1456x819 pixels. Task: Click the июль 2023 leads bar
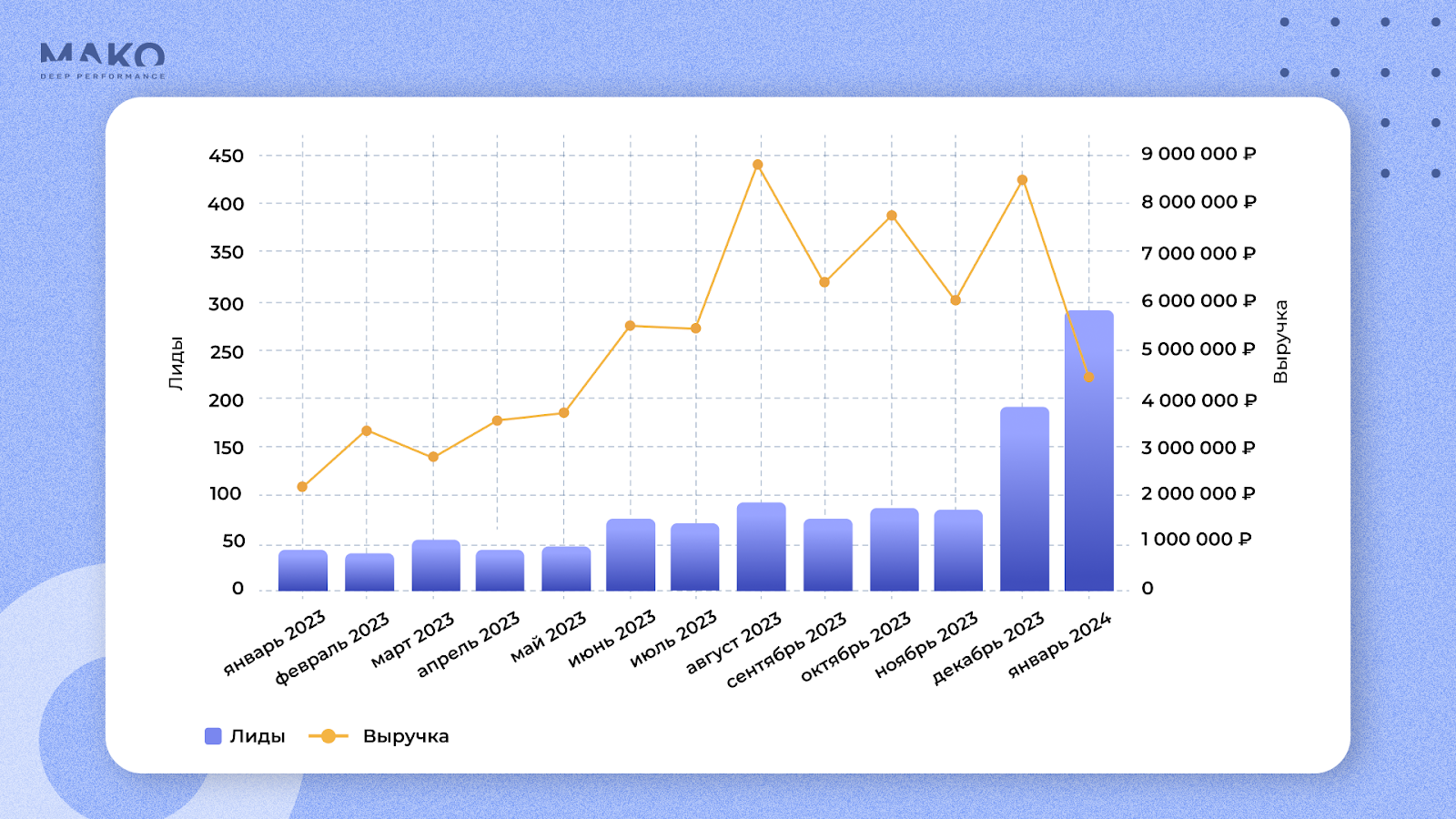pos(695,557)
